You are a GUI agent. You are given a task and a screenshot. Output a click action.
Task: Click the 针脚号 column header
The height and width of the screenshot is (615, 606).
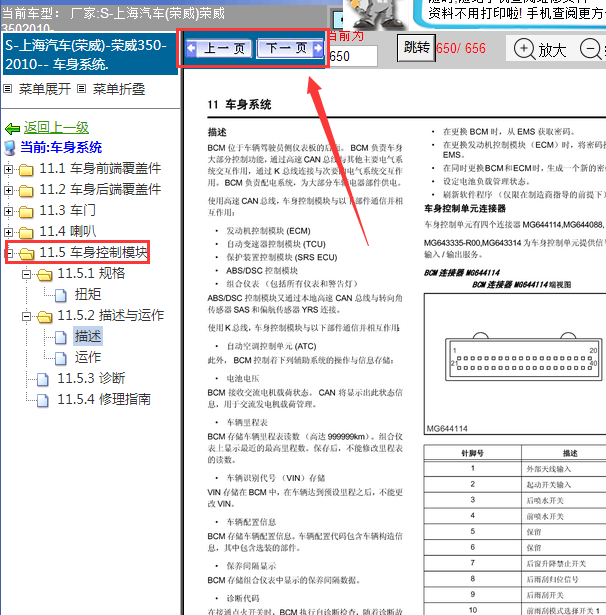[x=472, y=453]
